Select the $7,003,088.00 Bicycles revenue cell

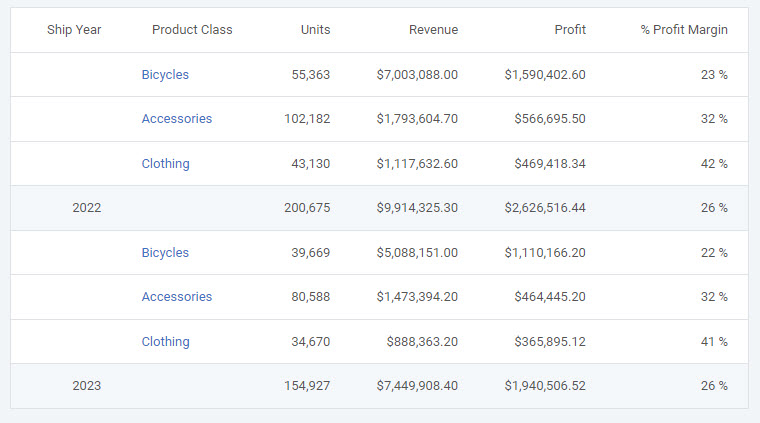click(417, 75)
